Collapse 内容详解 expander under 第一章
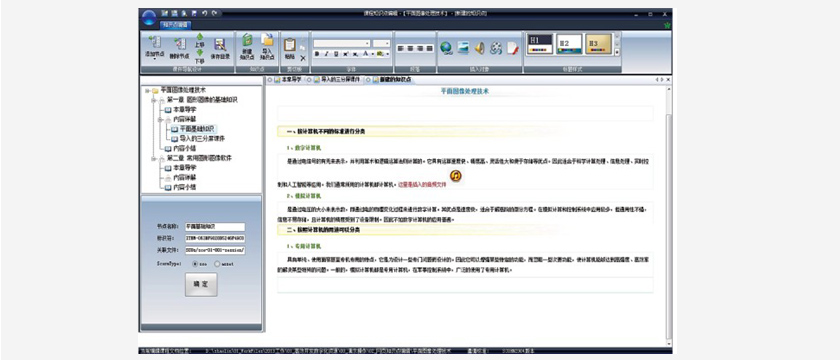 click(160, 119)
